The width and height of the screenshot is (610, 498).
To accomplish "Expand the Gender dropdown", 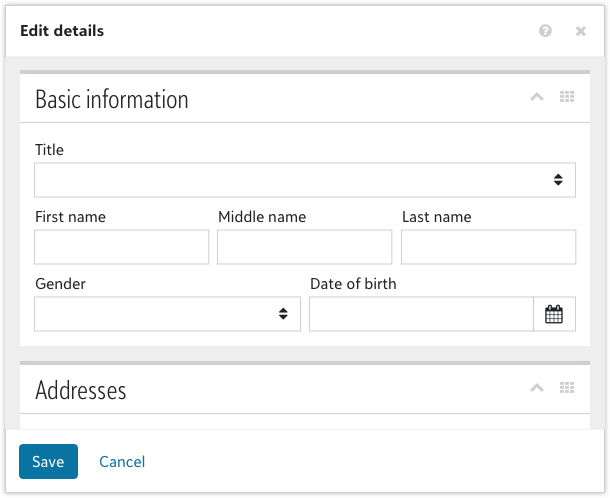I will [167, 314].
